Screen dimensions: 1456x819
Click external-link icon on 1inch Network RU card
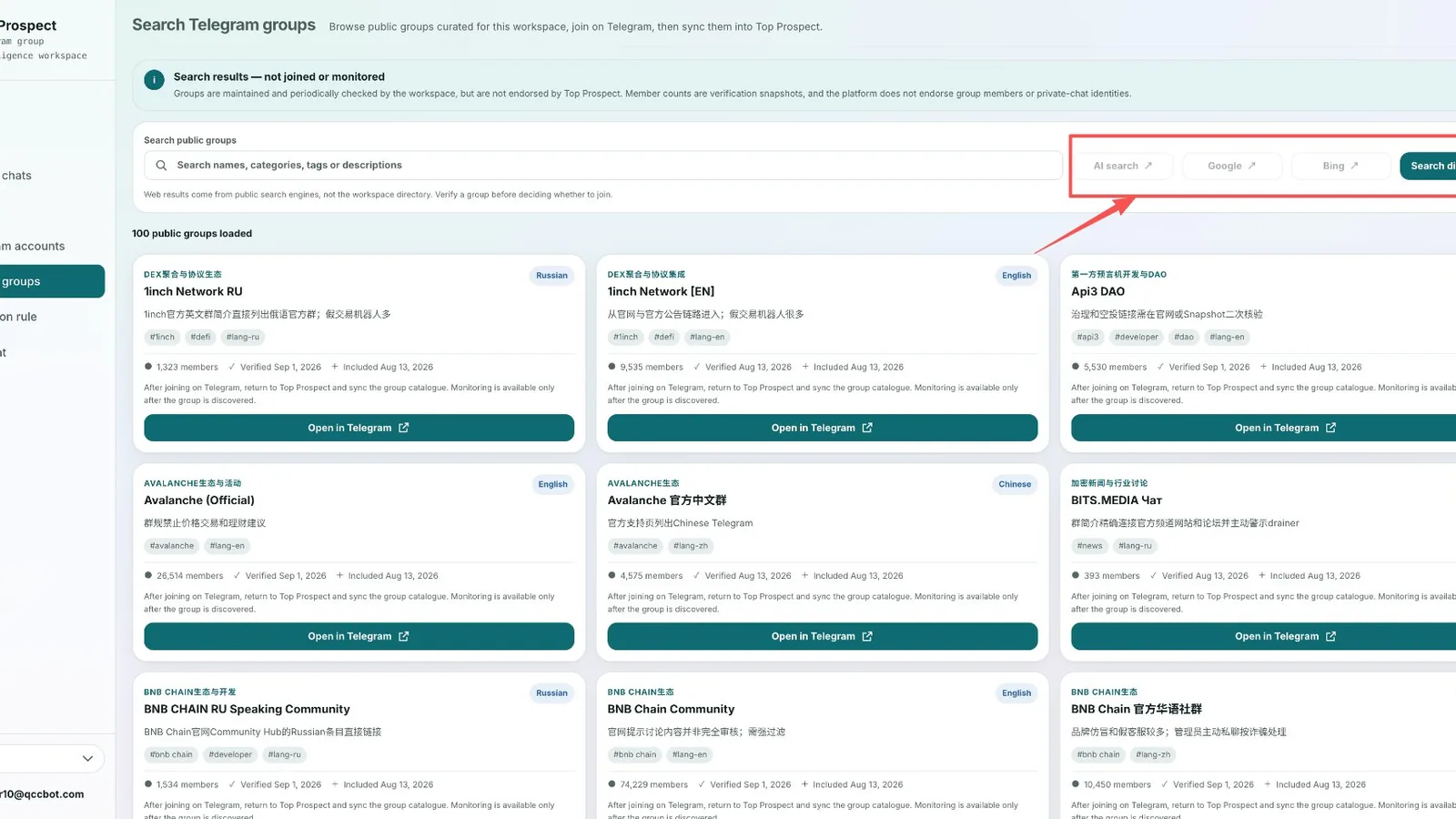[x=404, y=428]
